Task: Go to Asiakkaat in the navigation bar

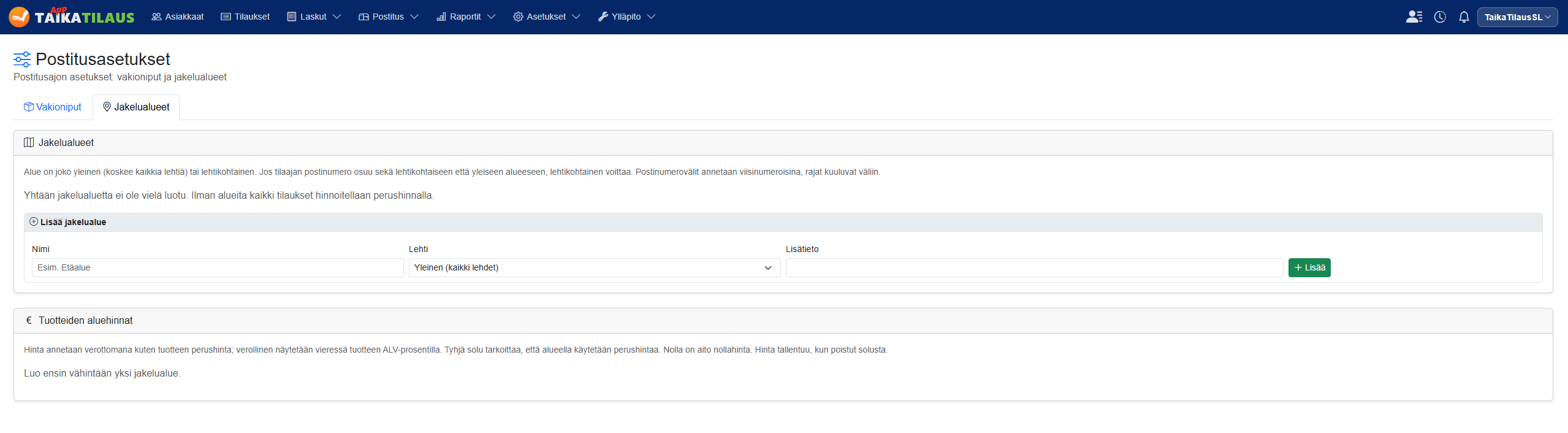Action: [x=178, y=17]
